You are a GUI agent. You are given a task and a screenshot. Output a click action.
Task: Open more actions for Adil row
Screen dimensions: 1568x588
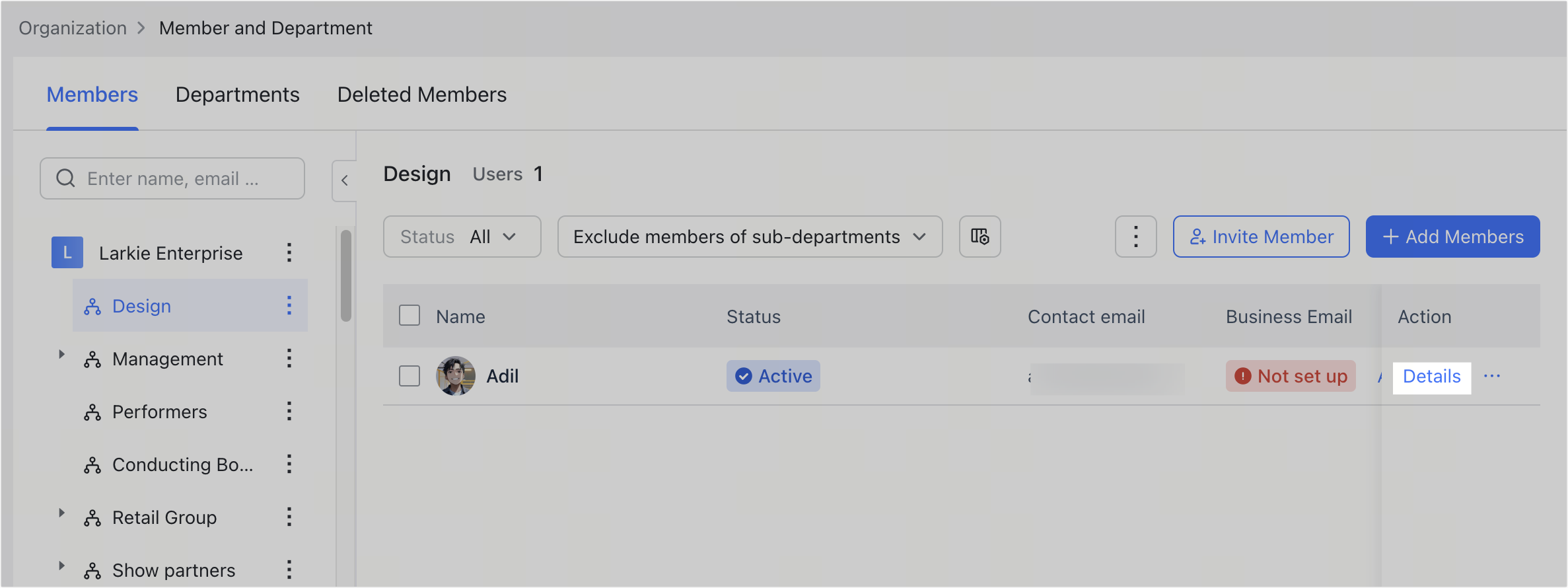(x=1492, y=376)
